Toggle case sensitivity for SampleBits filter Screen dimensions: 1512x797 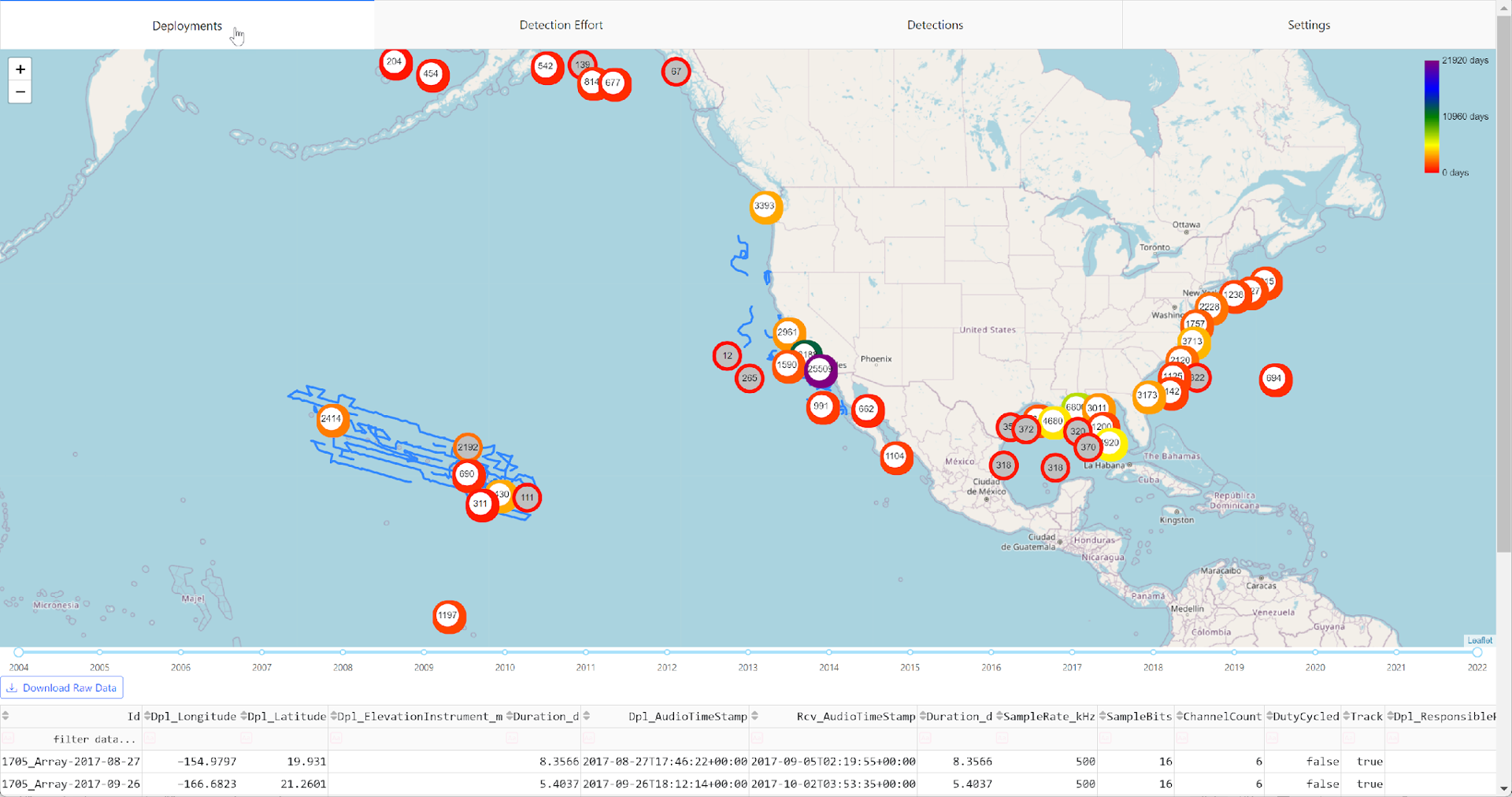coord(1105,738)
